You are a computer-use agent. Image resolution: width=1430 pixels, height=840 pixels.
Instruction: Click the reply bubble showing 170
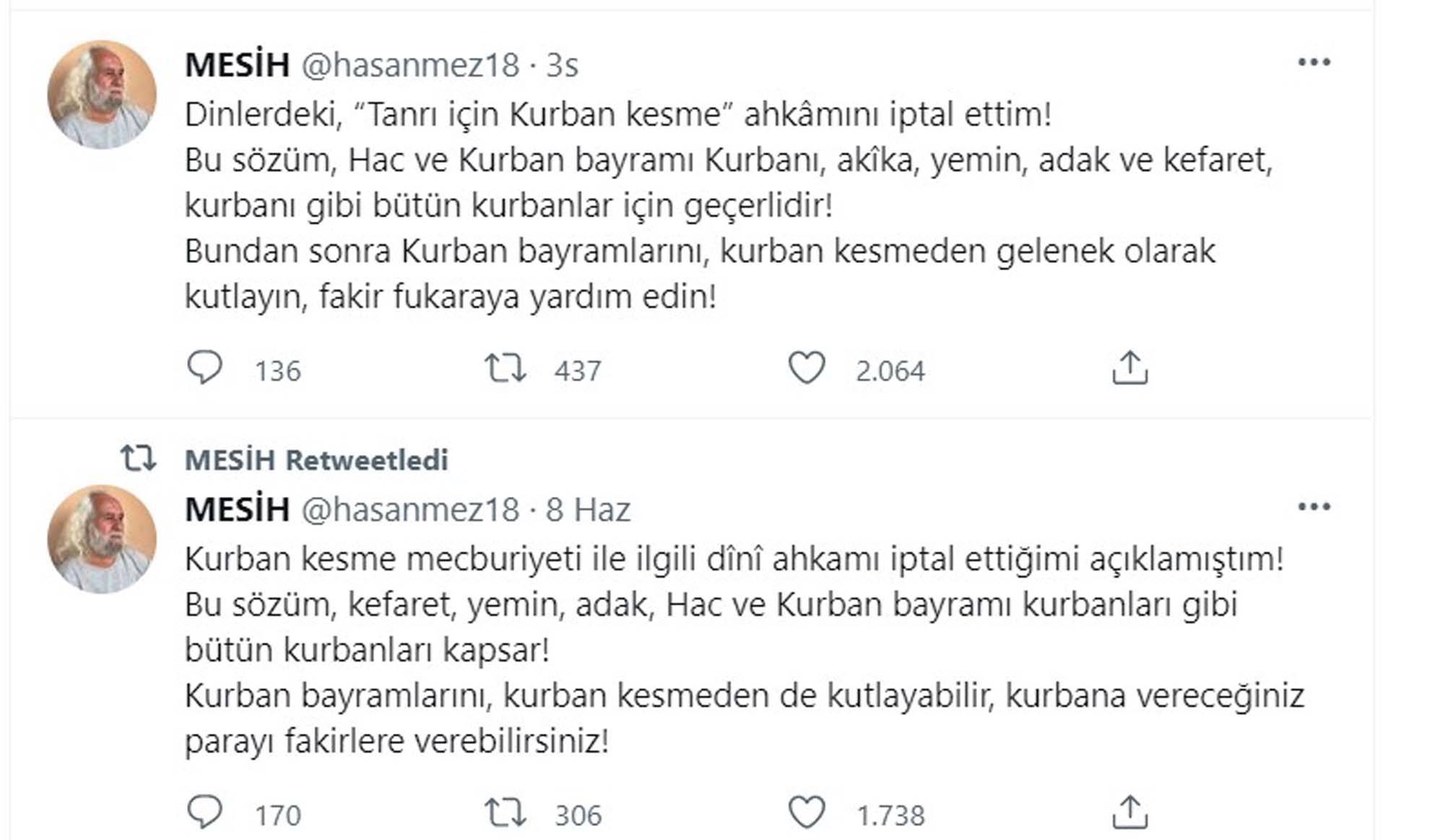pyautogui.click(x=207, y=810)
